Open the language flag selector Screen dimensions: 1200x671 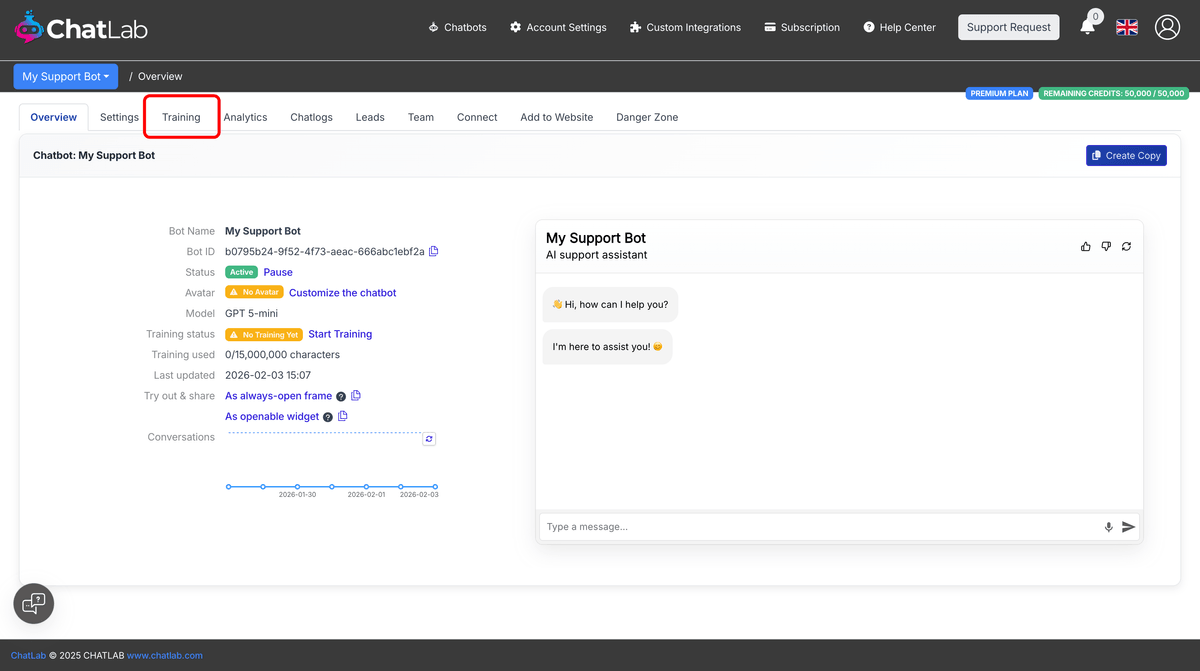tap(1126, 27)
